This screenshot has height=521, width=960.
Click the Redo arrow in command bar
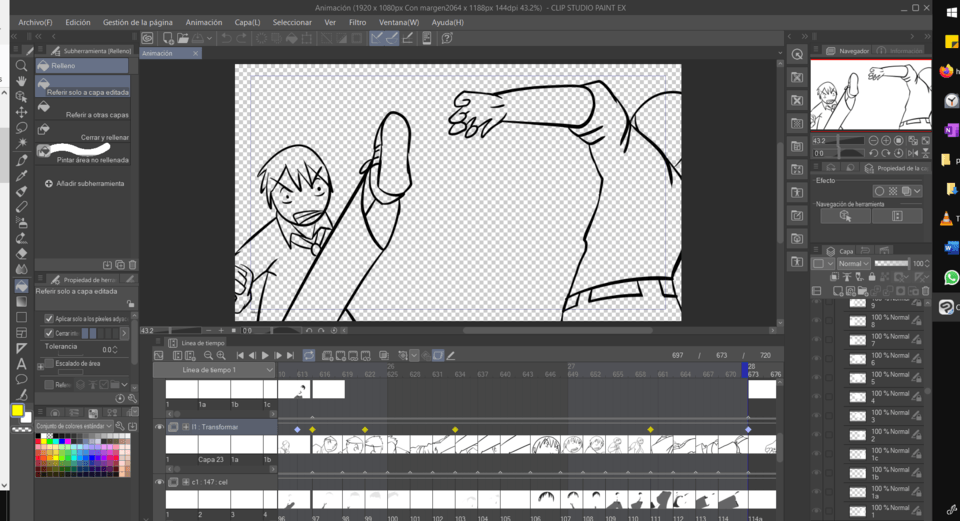point(242,38)
